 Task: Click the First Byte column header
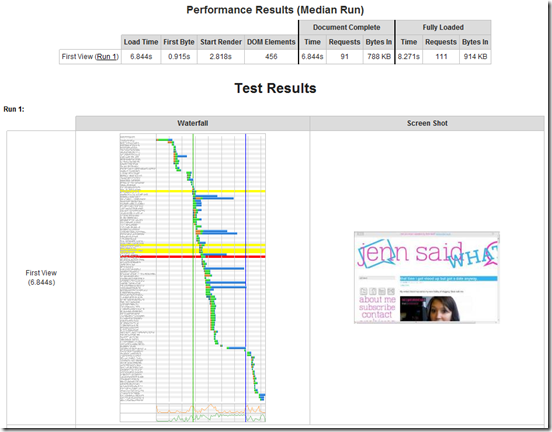coord(179,42)
